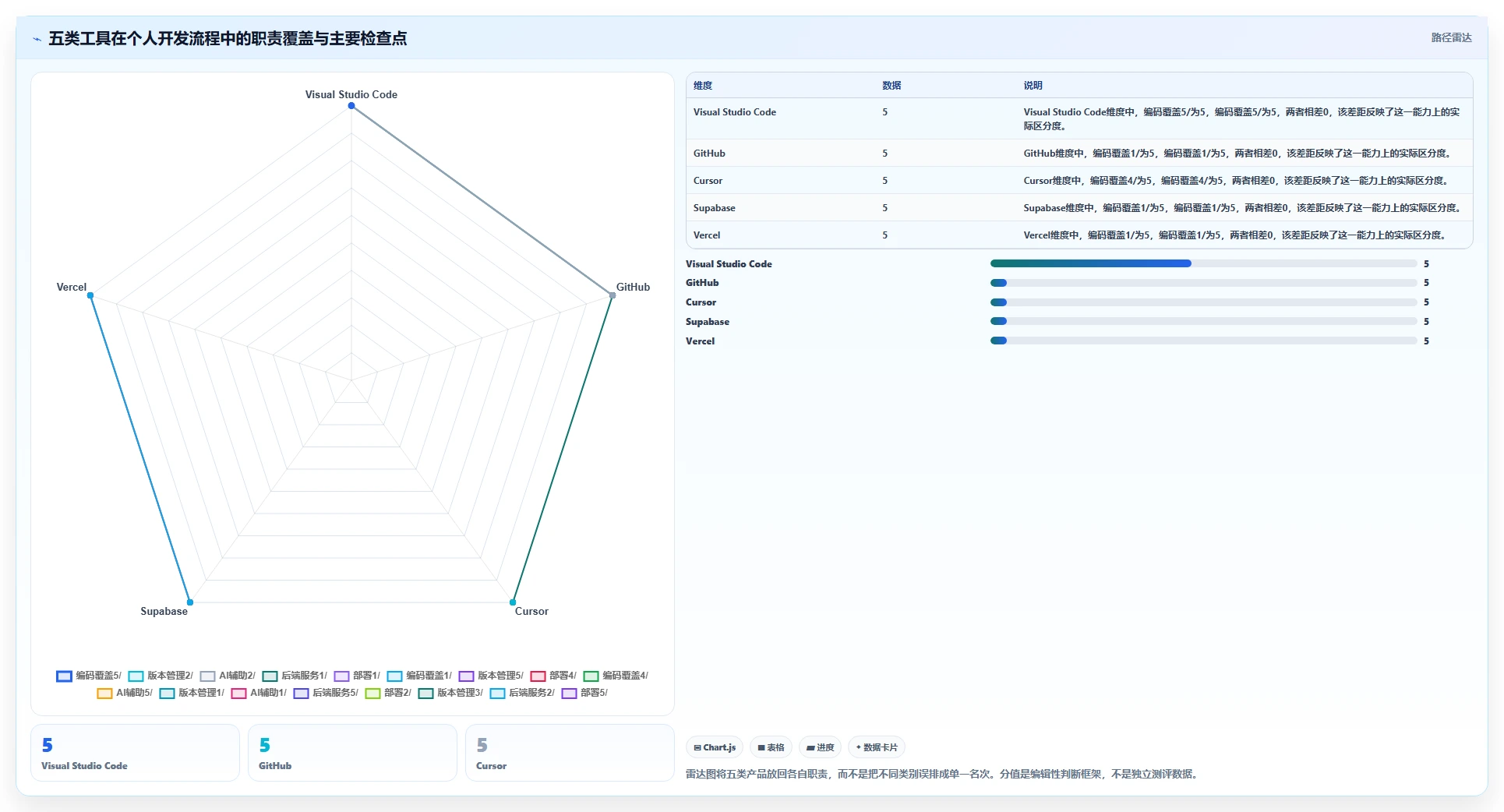Toggle the 编码覆盖5/ legend dataset

pos(89,676)
